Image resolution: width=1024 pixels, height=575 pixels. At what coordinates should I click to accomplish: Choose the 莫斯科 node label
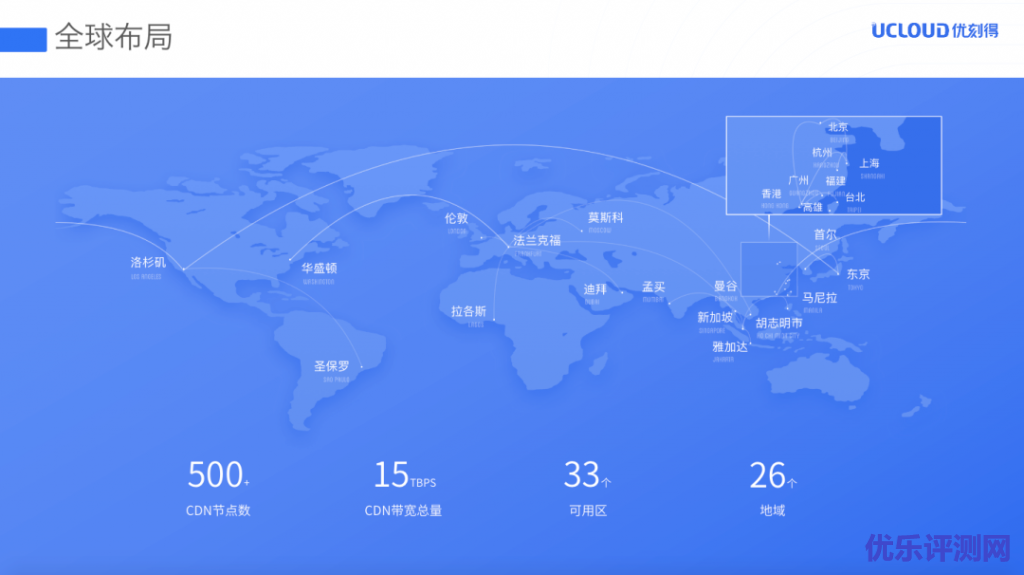click(605, 217)
